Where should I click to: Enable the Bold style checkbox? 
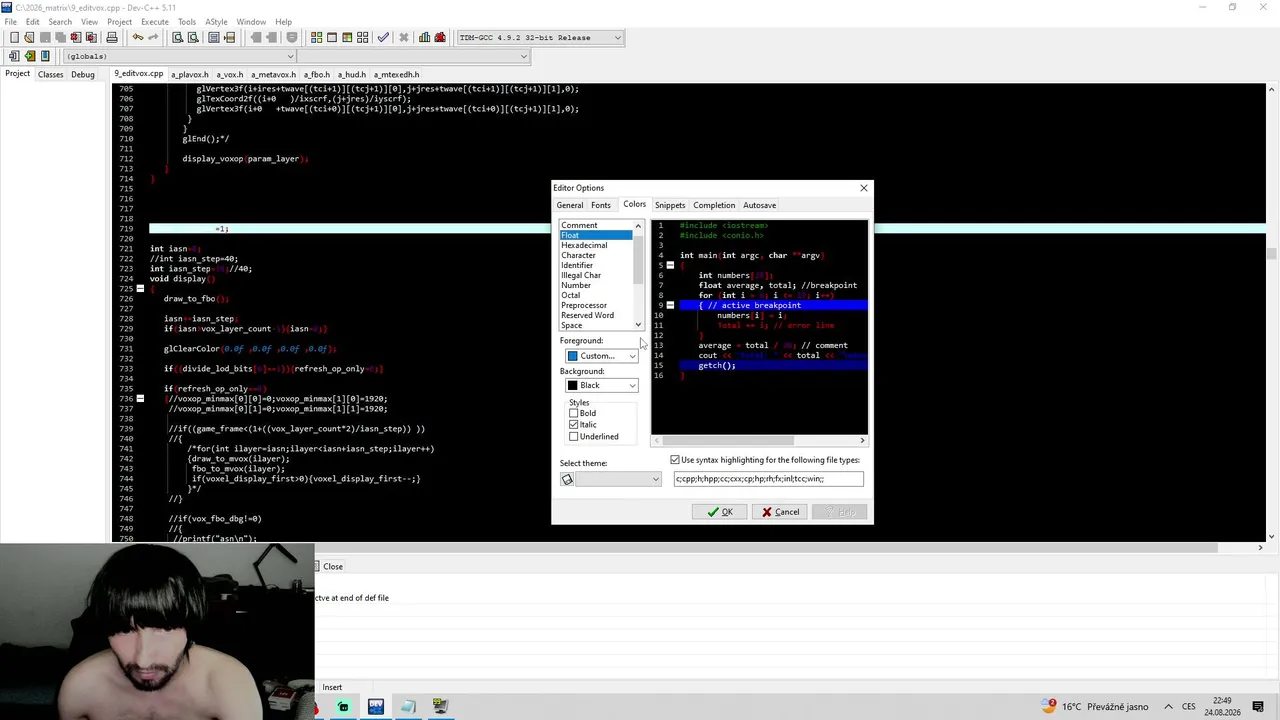point(573,413)
